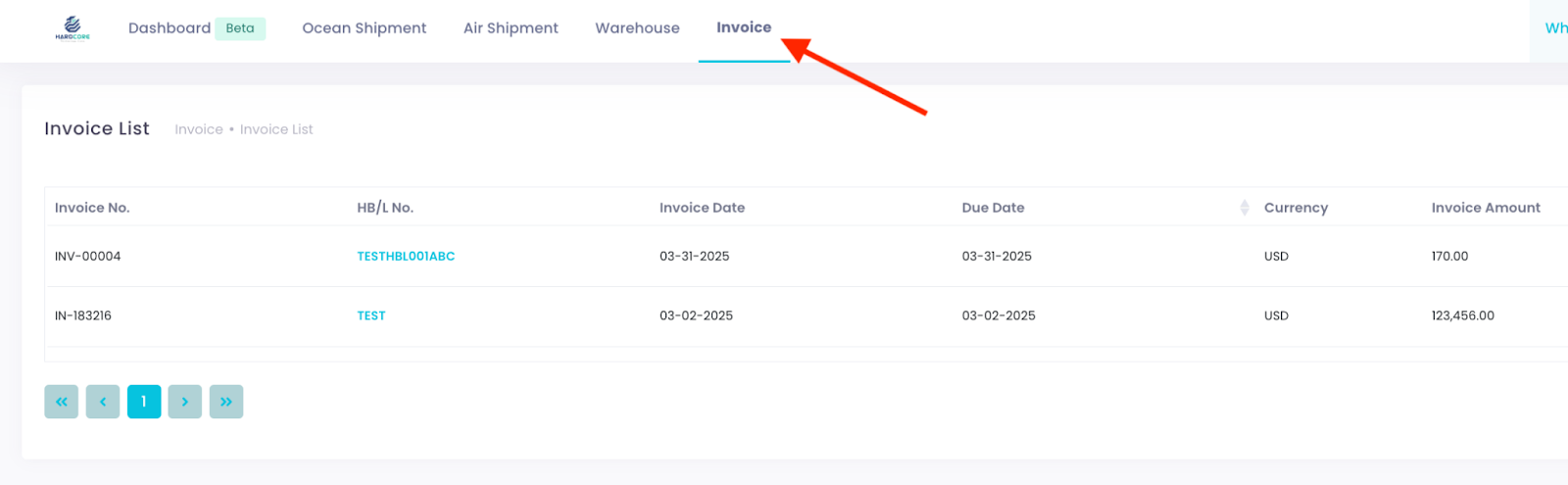Open the TEST HB/L link

pos(371,316)
